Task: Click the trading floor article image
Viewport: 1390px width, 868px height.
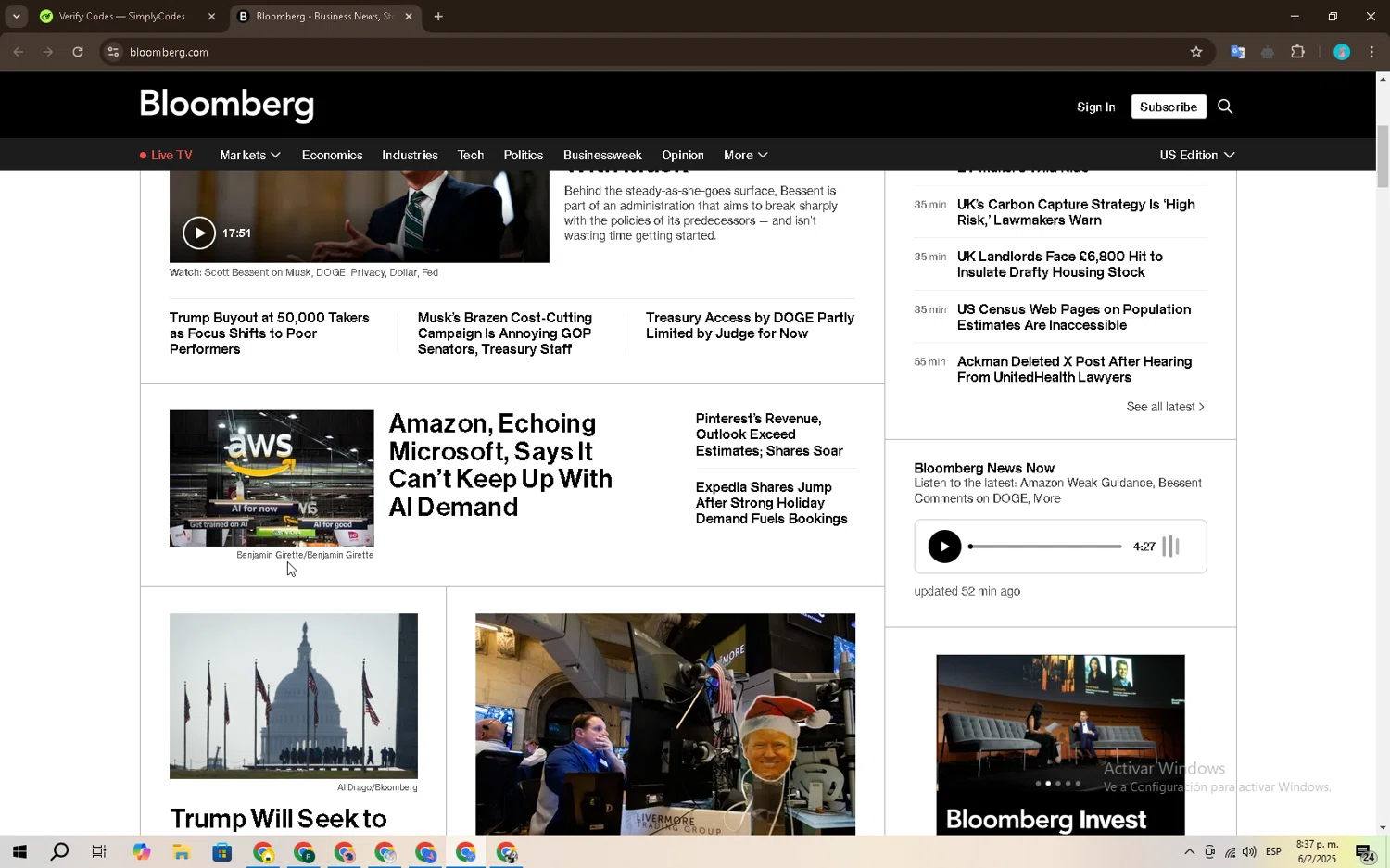Action: (x=665, y=724)
